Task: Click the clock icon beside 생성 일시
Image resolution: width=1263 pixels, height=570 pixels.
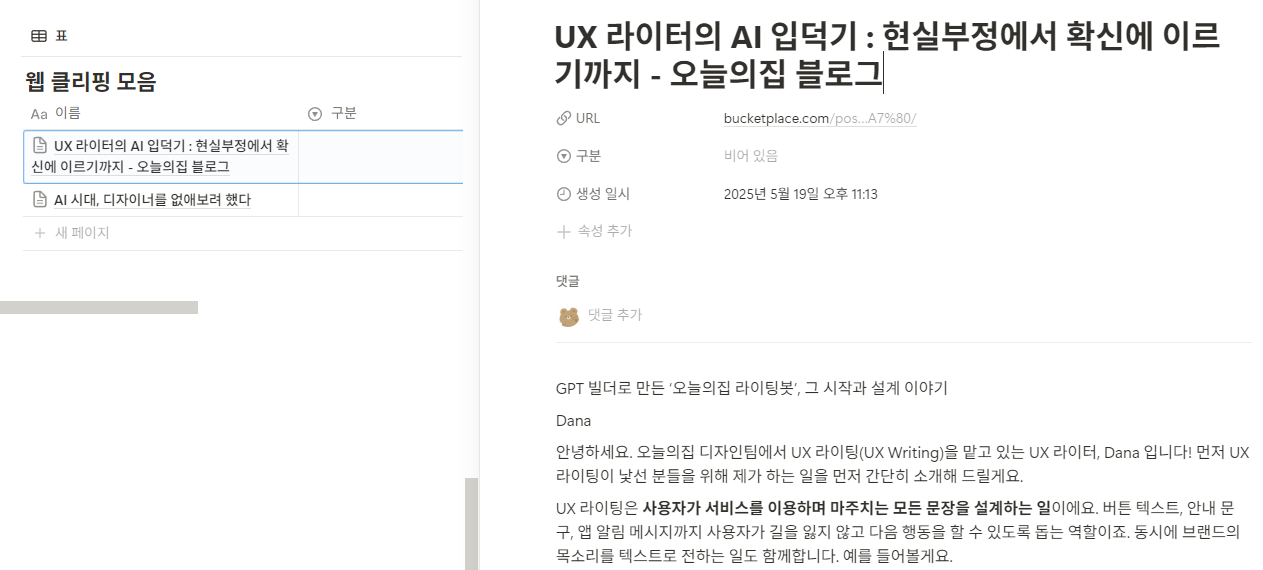Action: (564, 194)
